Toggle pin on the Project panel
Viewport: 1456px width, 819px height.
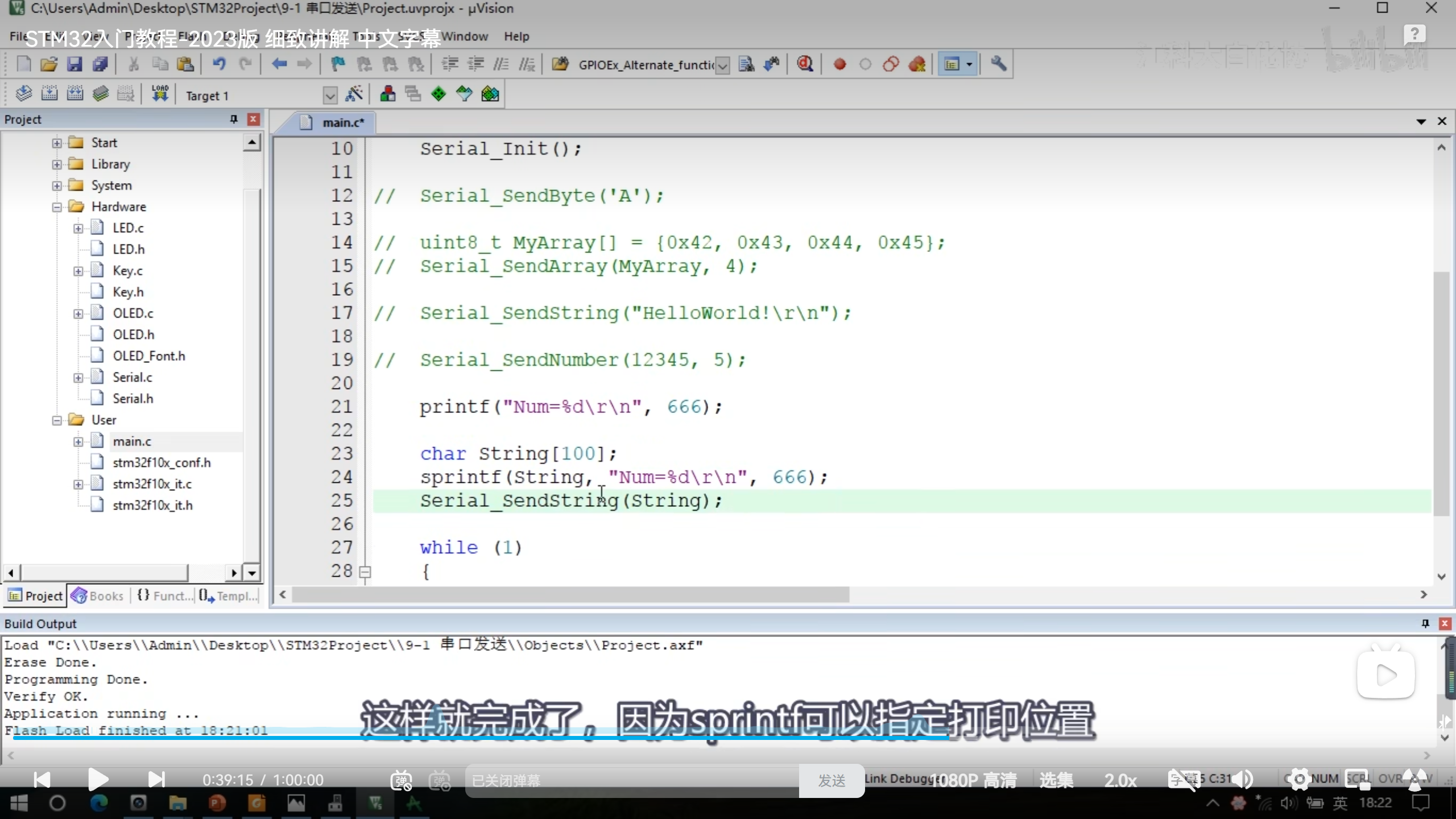pyautogui.click(x=233, y=119)
